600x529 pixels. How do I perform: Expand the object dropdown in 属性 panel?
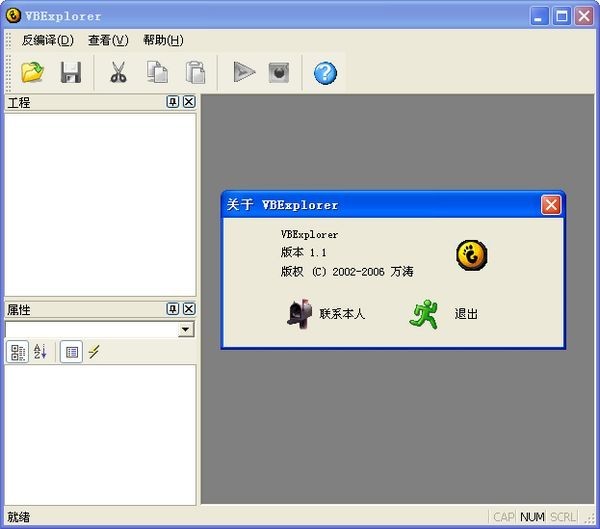coord(186,330)
